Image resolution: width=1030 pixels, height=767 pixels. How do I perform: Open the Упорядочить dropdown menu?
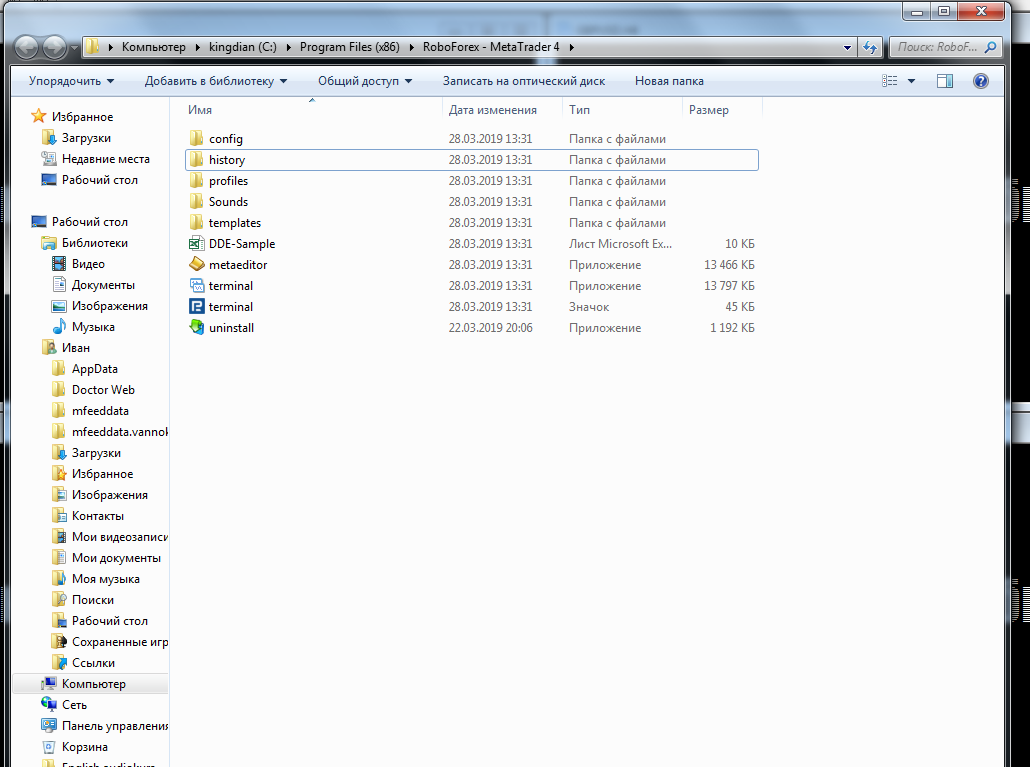[x=72, y=81]
